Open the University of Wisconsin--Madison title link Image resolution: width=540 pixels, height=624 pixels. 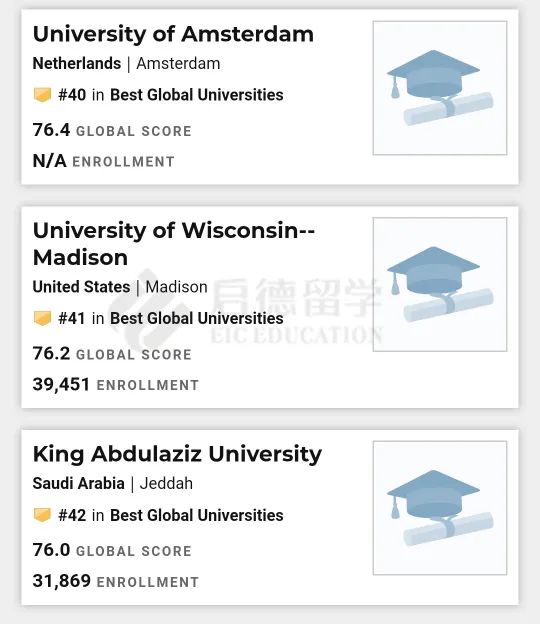point(174,244)
